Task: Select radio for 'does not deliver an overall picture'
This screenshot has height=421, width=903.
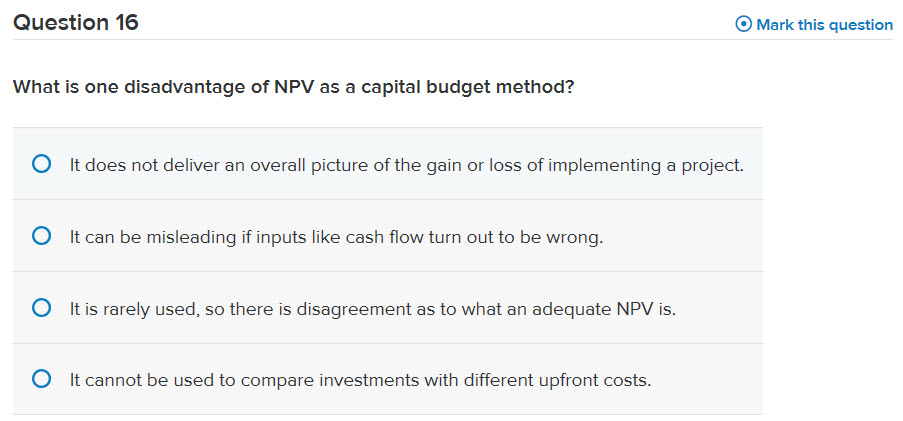Action: click(x=41, y=164)
